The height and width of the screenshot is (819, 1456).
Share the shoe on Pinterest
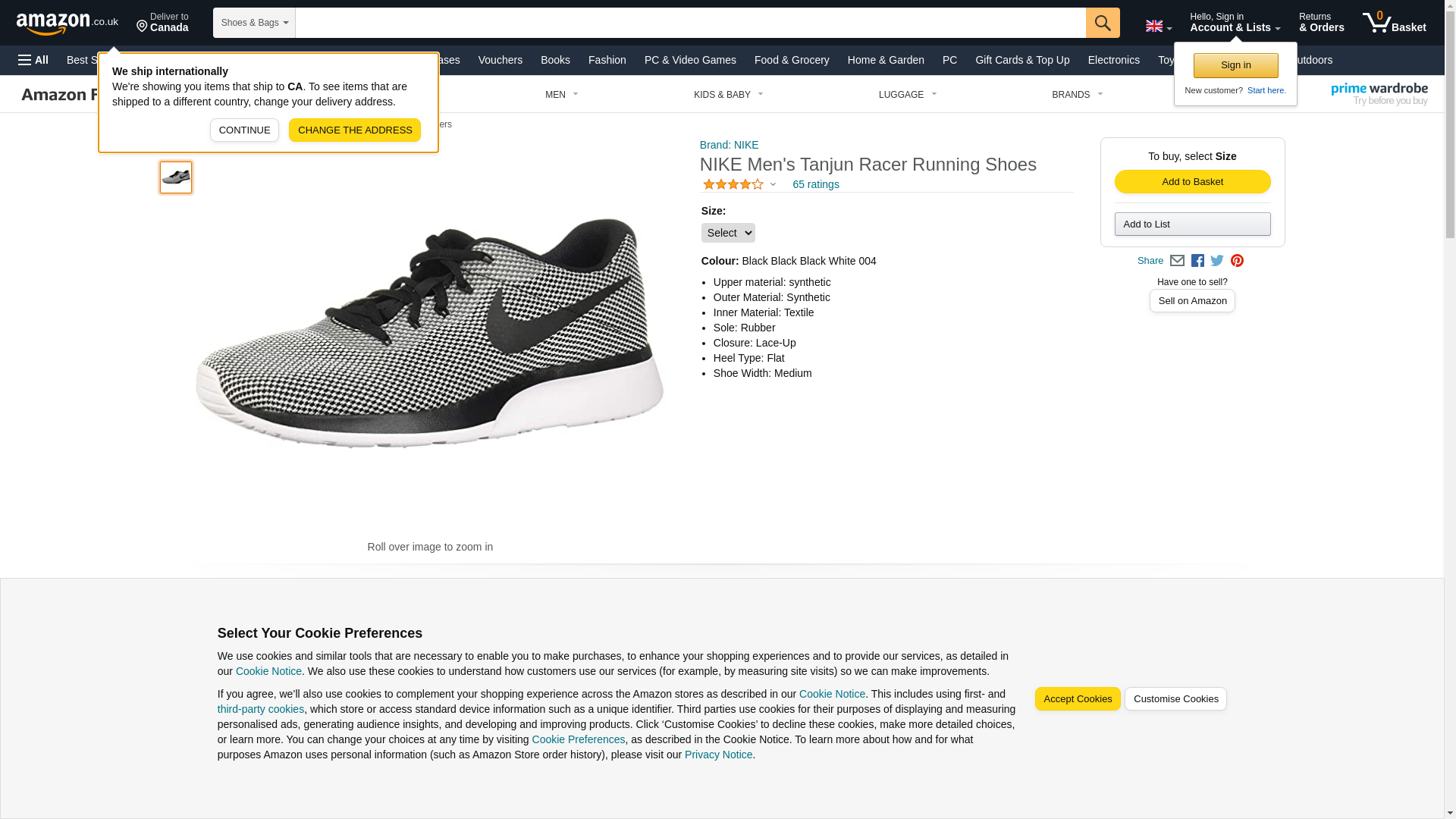click(x=1237, y=261)
